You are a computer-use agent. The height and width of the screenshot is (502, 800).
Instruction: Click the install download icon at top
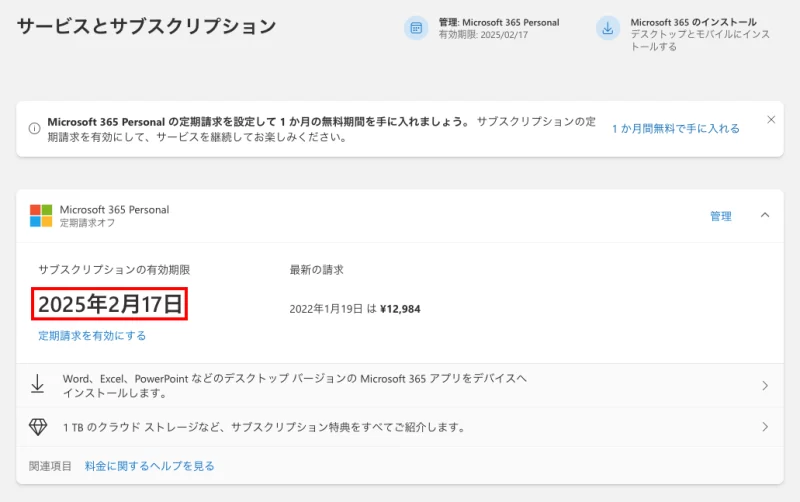pos(607,28)
